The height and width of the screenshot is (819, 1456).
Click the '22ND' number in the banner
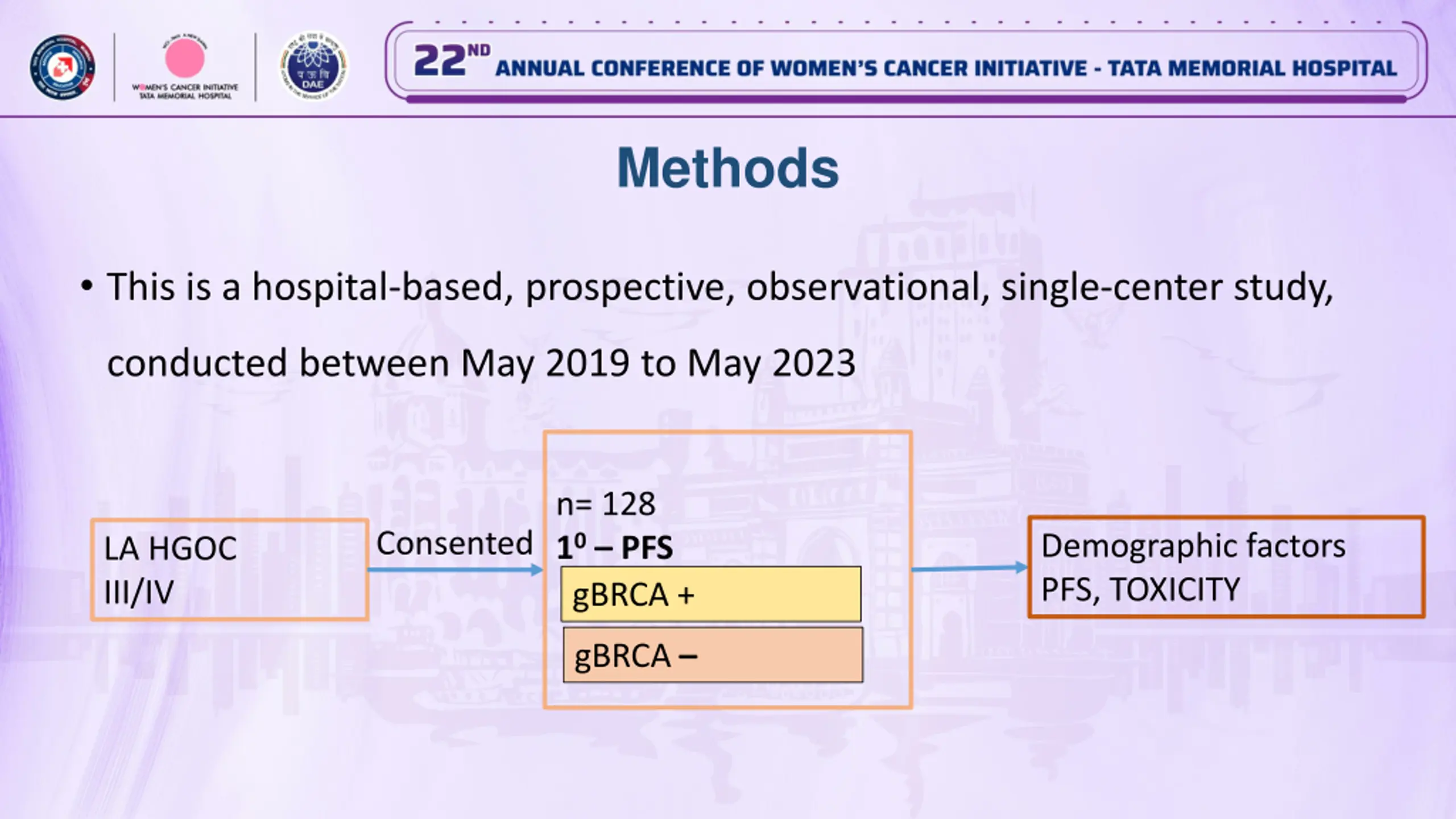(x=452, y=61)
